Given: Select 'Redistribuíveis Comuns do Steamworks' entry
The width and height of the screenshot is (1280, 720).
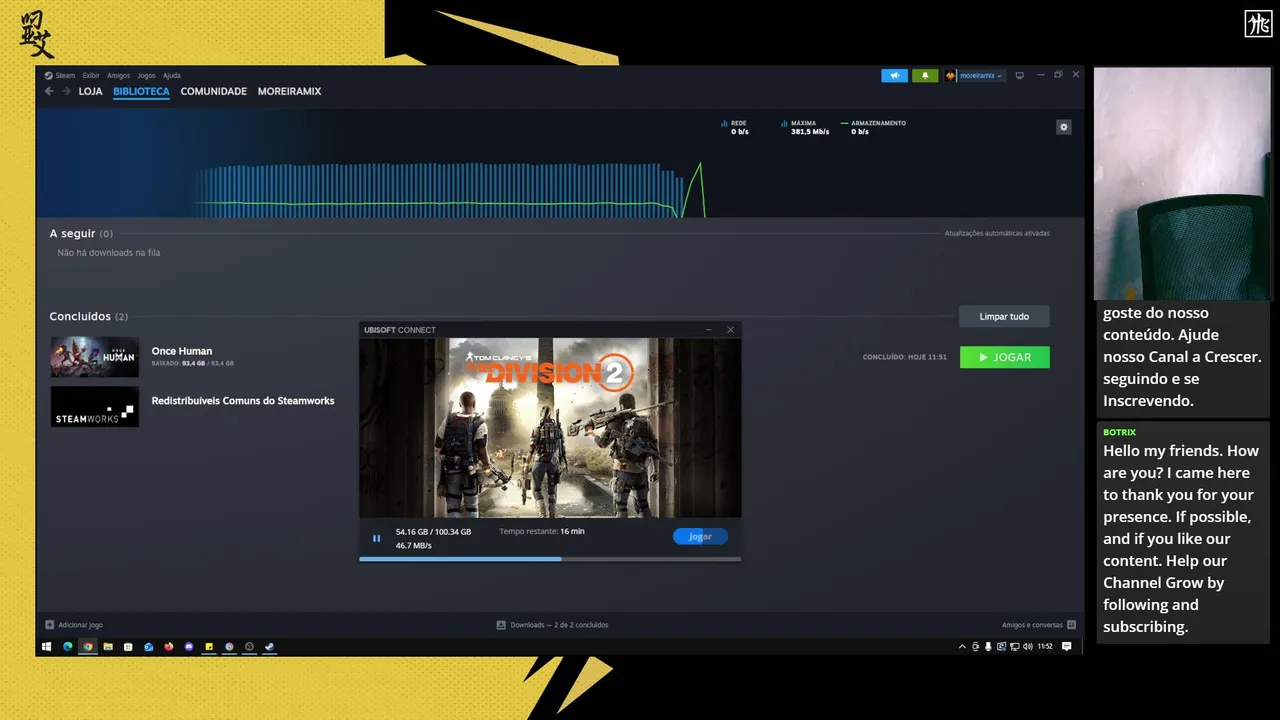Looking at the screenshot, I should click(x=243, y=401).
